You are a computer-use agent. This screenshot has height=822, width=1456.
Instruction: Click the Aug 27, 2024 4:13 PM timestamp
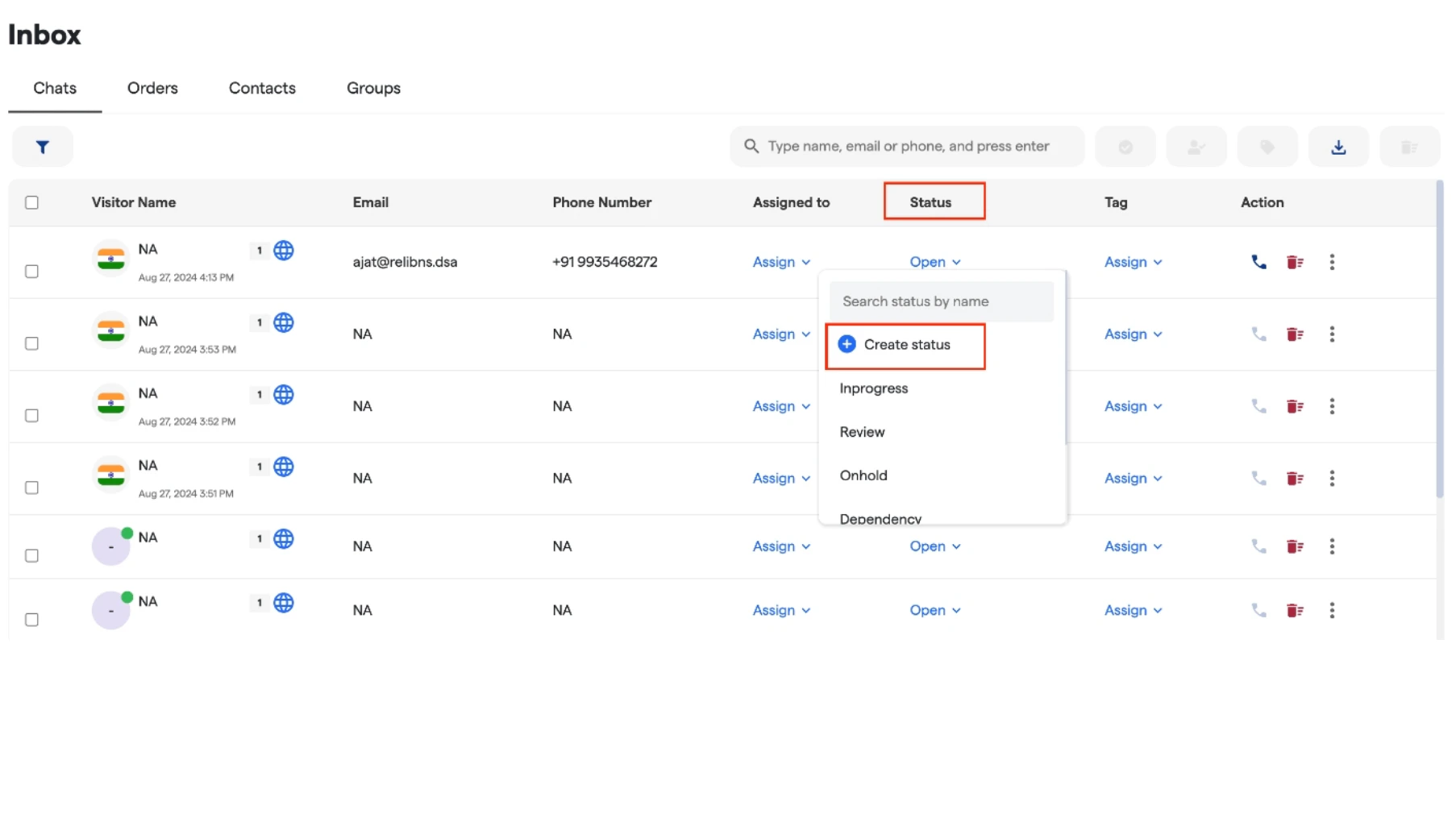click(185, 277)
